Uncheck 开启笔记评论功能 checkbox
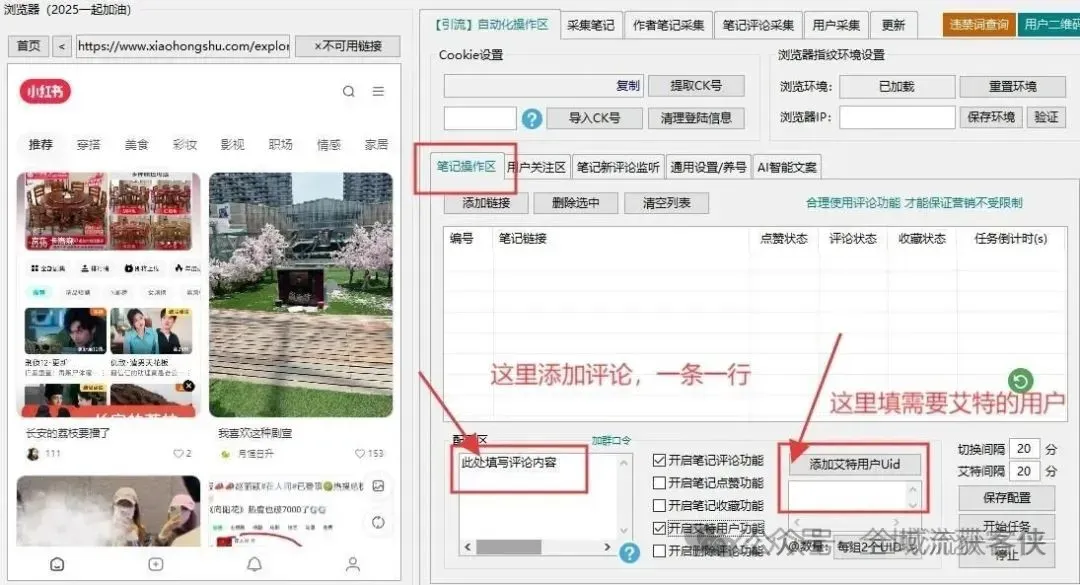The height and width of the screenshot is (585, 1080). 658,458
